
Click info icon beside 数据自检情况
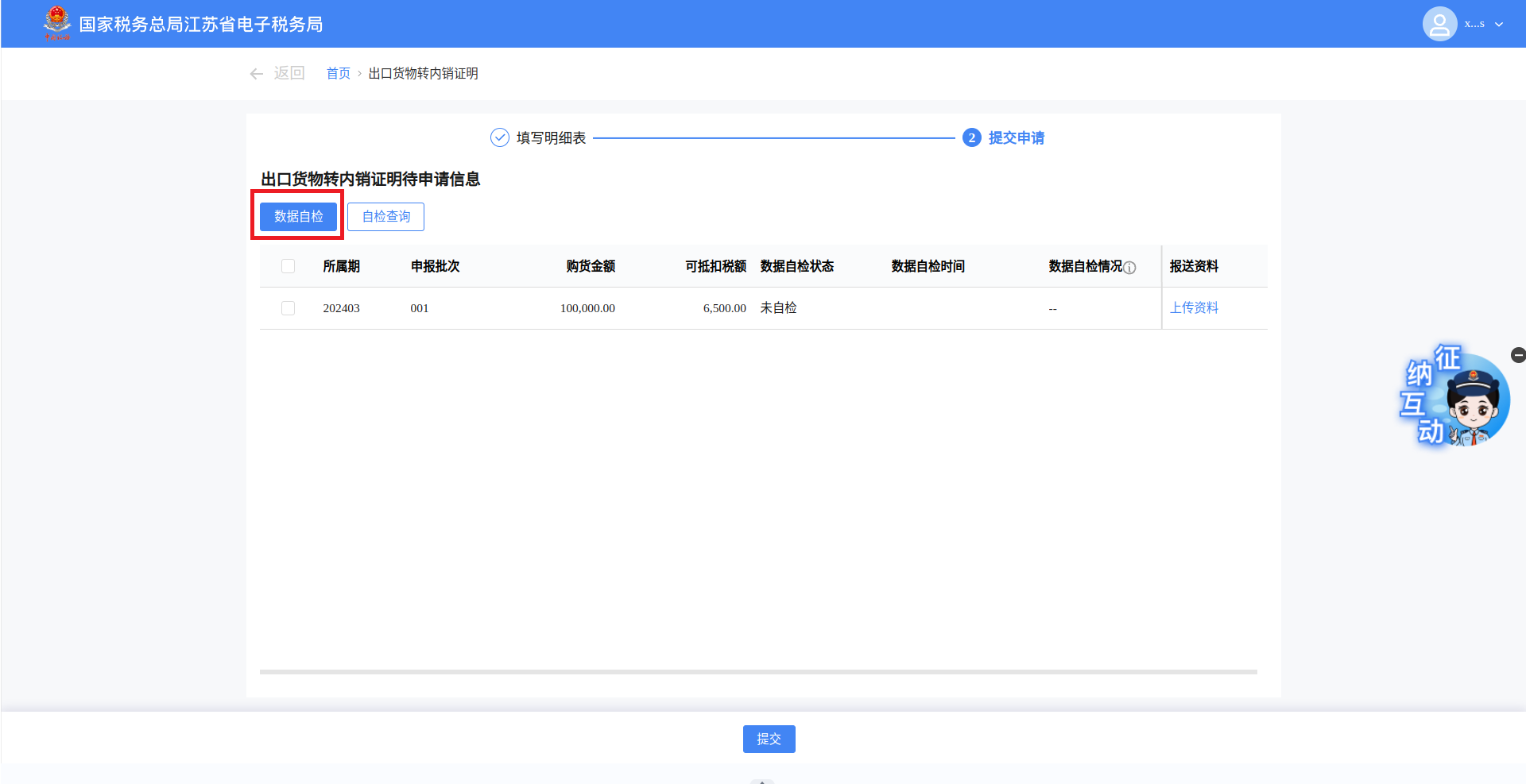pyautogui.click(x=1129, y=268)
